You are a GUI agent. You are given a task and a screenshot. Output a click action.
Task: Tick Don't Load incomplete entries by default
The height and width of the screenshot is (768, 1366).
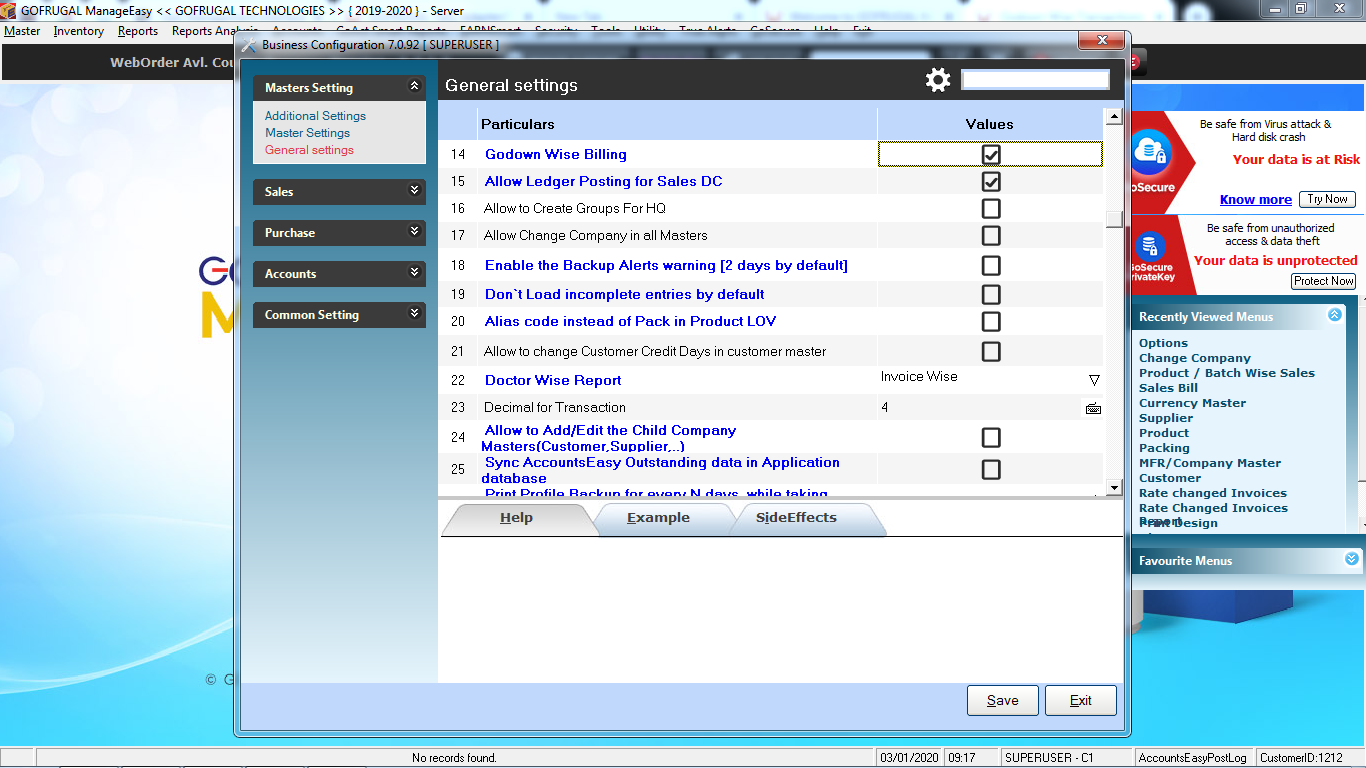click(x=991, y=295)
